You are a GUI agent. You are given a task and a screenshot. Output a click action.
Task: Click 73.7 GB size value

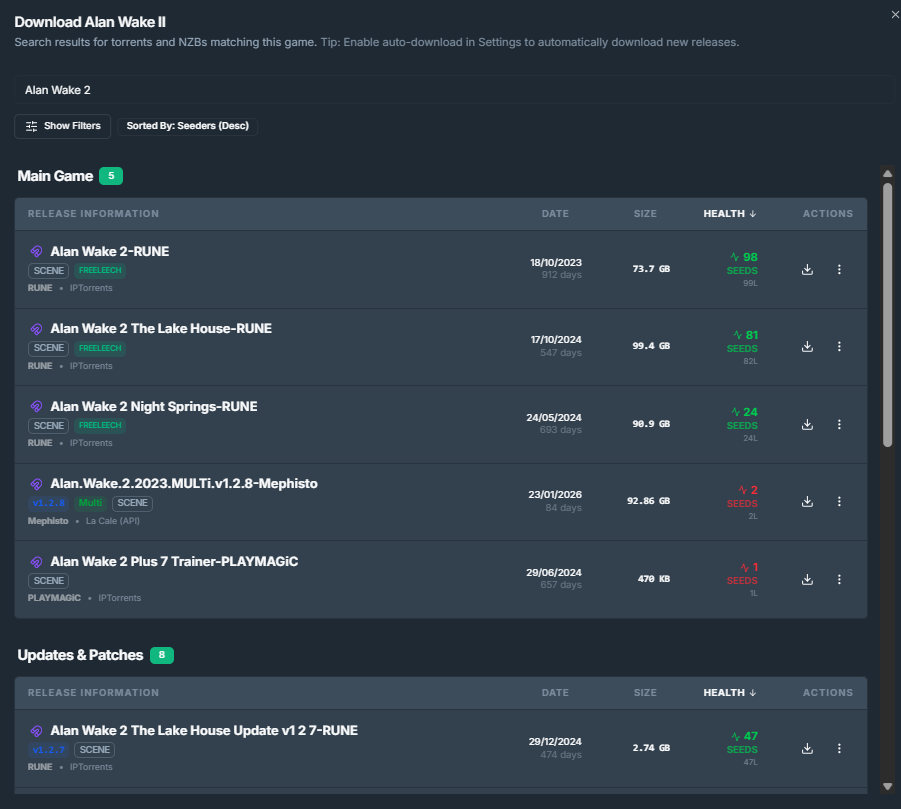click(651, 269)
